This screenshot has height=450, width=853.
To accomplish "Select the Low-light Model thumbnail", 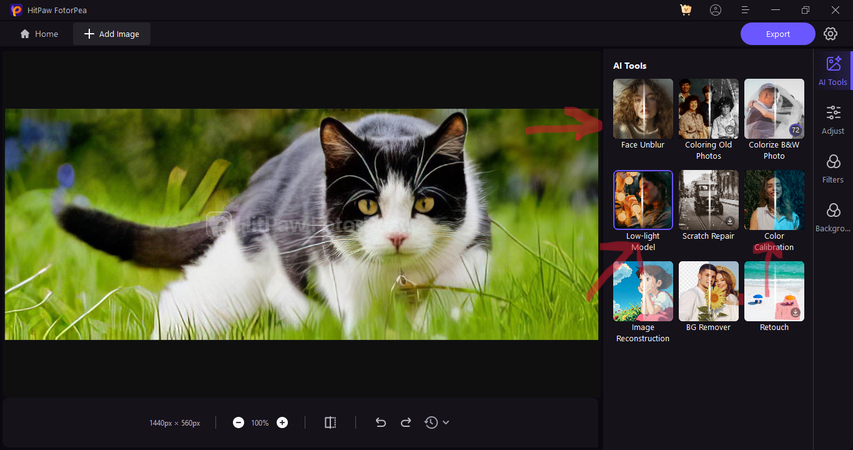I will 643,200.
